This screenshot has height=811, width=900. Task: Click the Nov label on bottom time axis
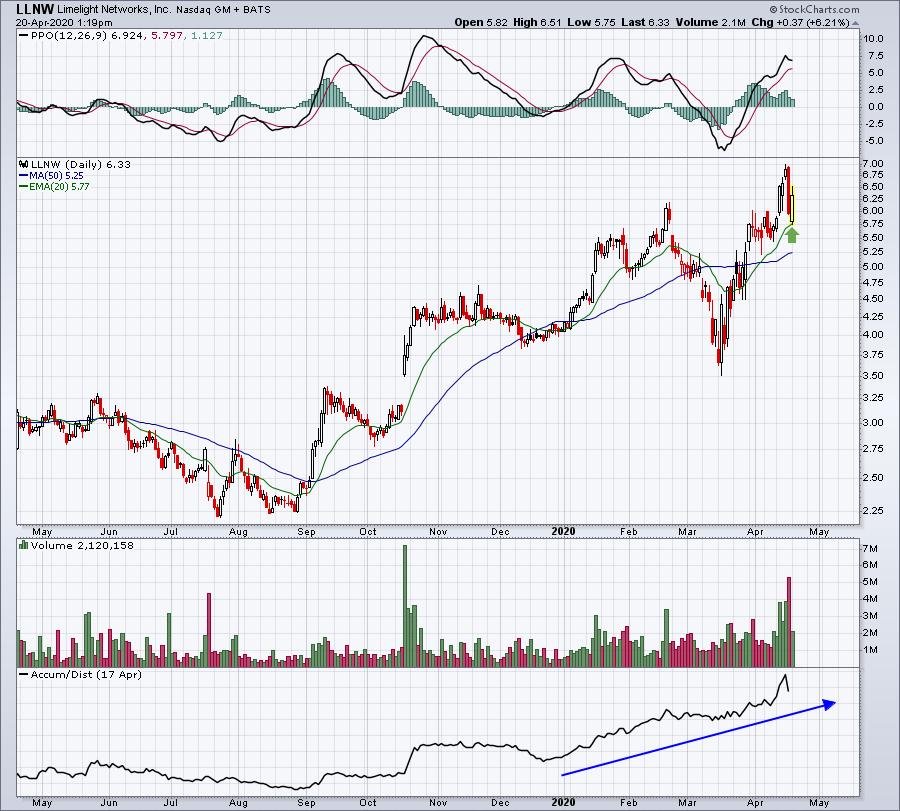[438, 802]
